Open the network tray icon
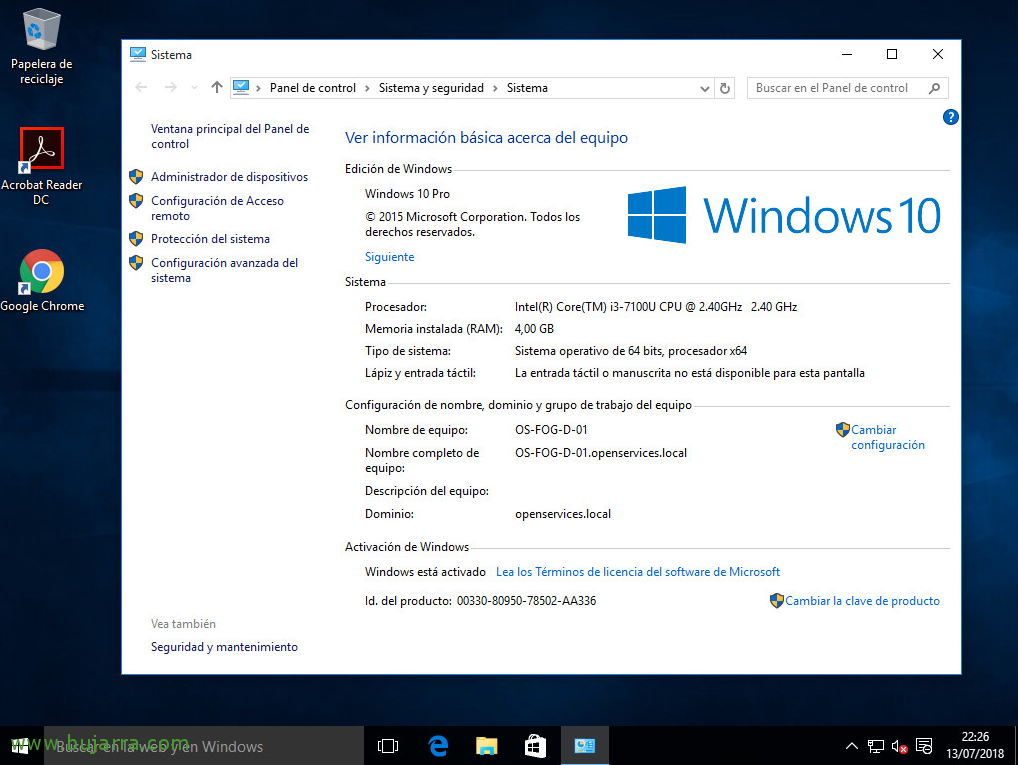Screen dimensions: 1018x765 coord(876,746)
